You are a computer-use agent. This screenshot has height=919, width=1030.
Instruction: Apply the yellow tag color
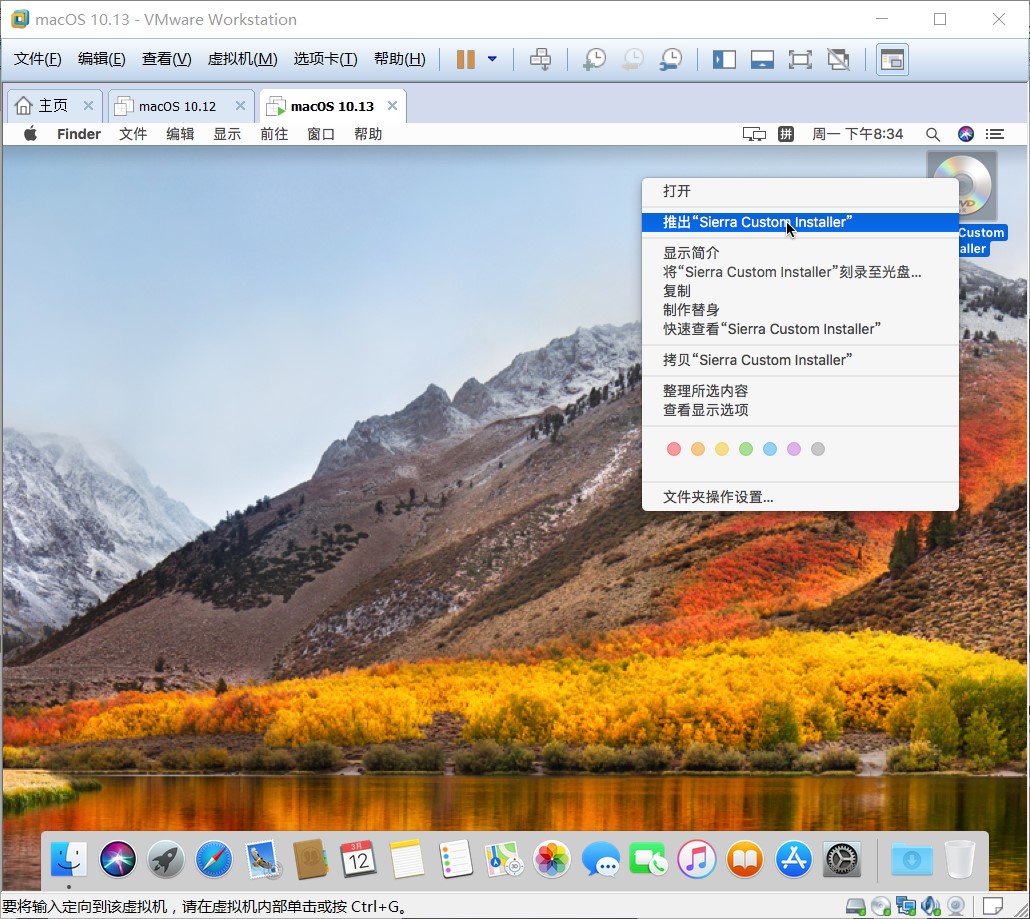pyautogui.click(x=721, y=449)
